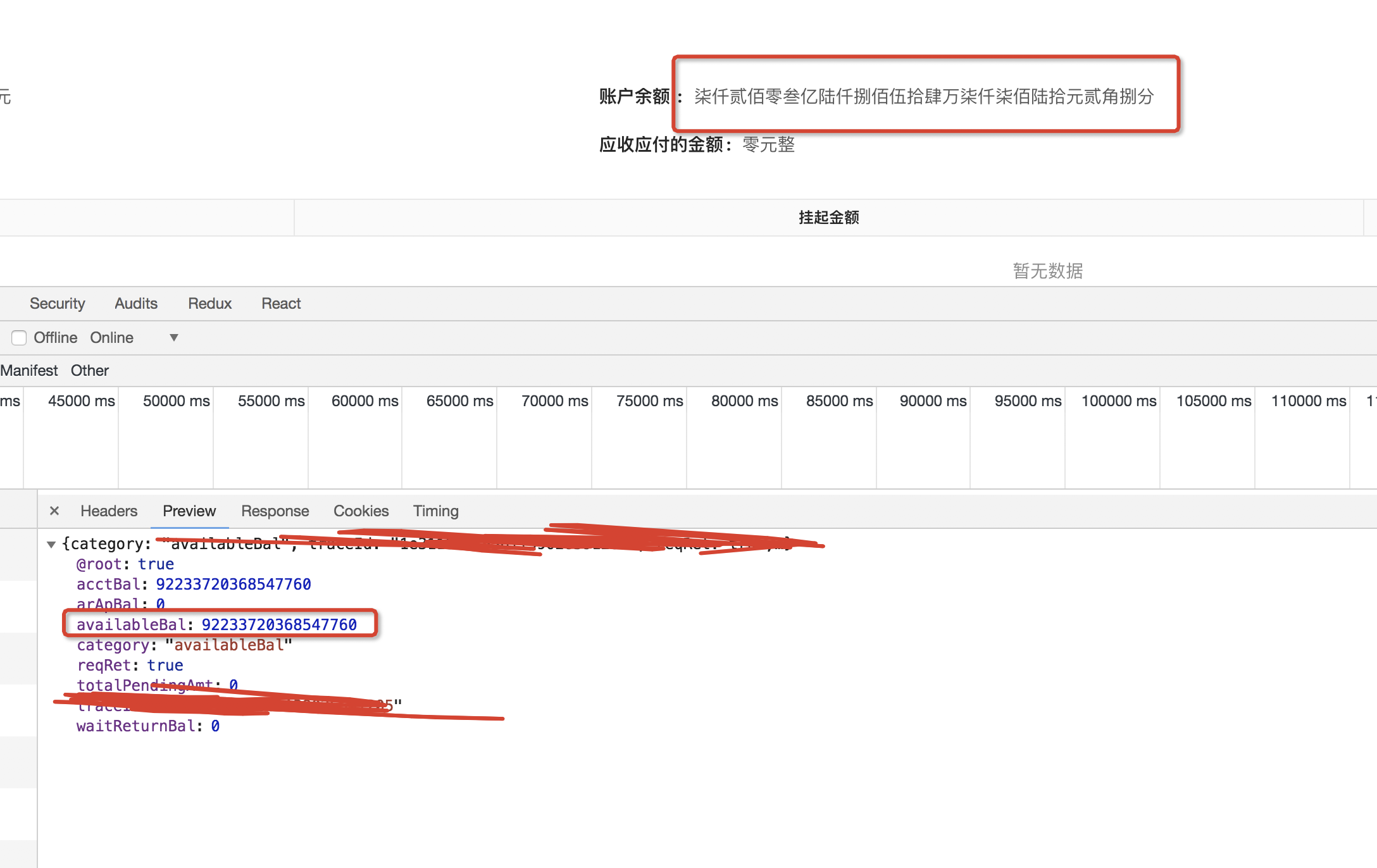This screenshot has height=868, width=1377.
Task: Switch to the React devtools panel
Action: click(x=280, y=303)
